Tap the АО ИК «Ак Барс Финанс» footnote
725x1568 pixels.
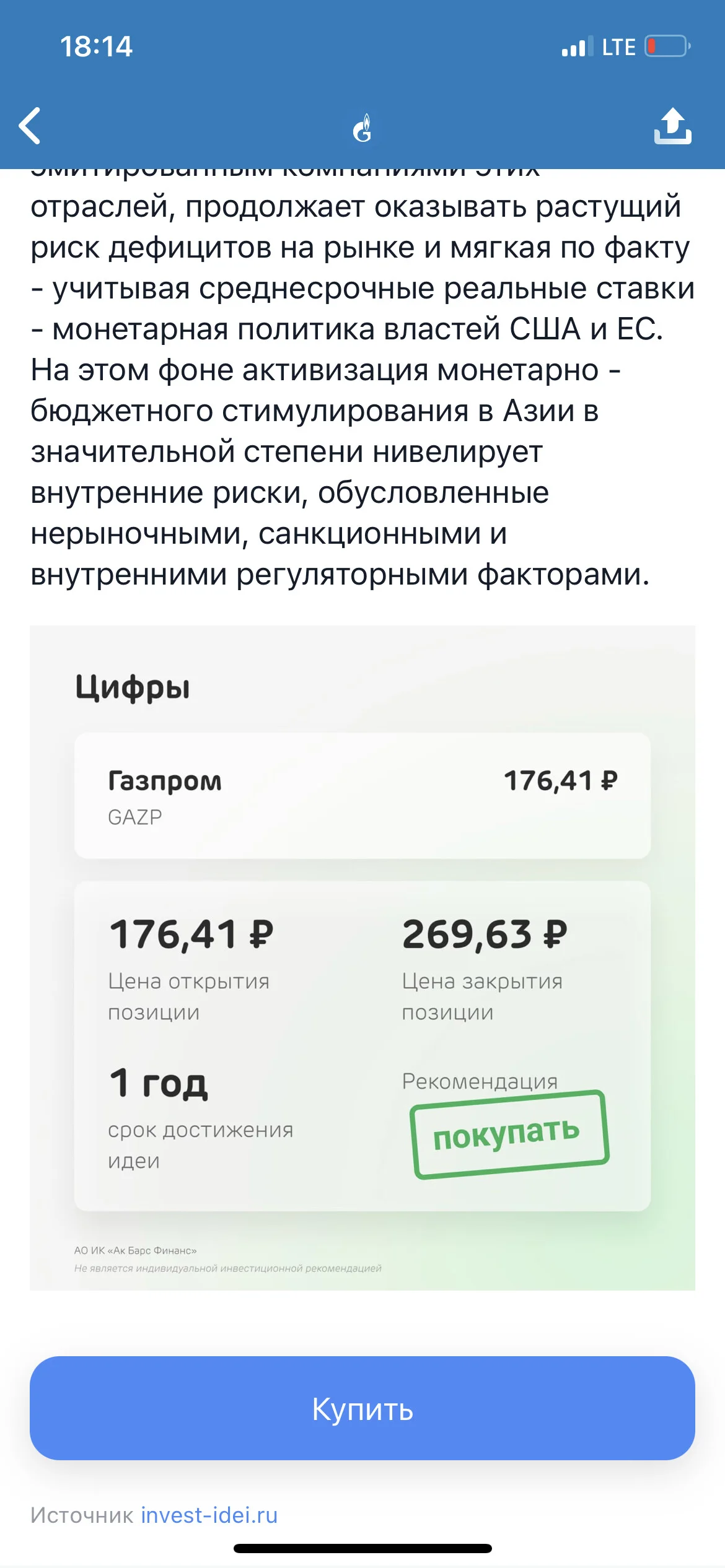tap(135, 1250)
